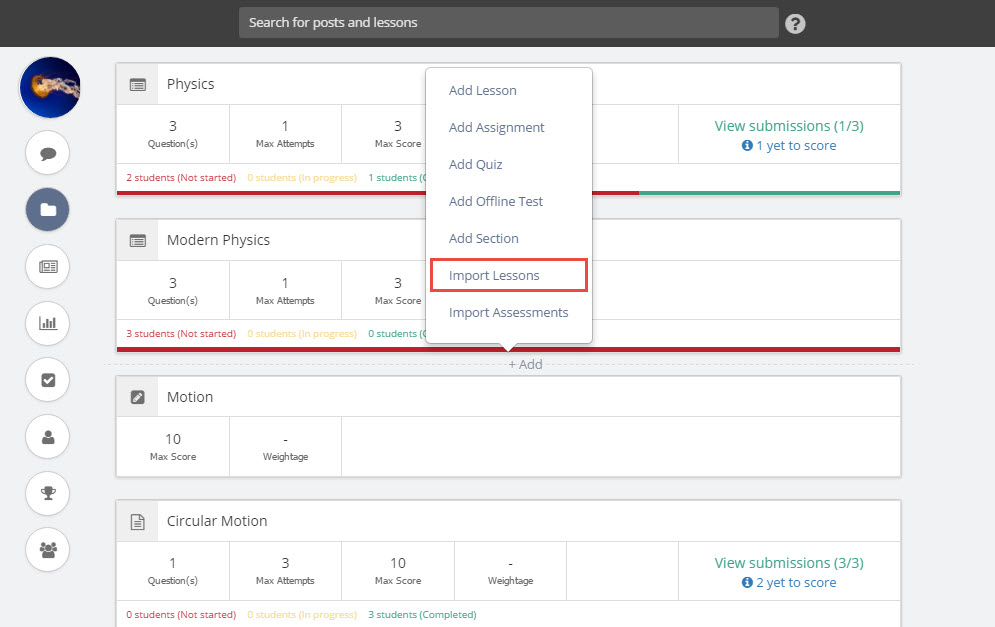
Task: Open the bar chart analytics icon
Action: pos(48,323)
